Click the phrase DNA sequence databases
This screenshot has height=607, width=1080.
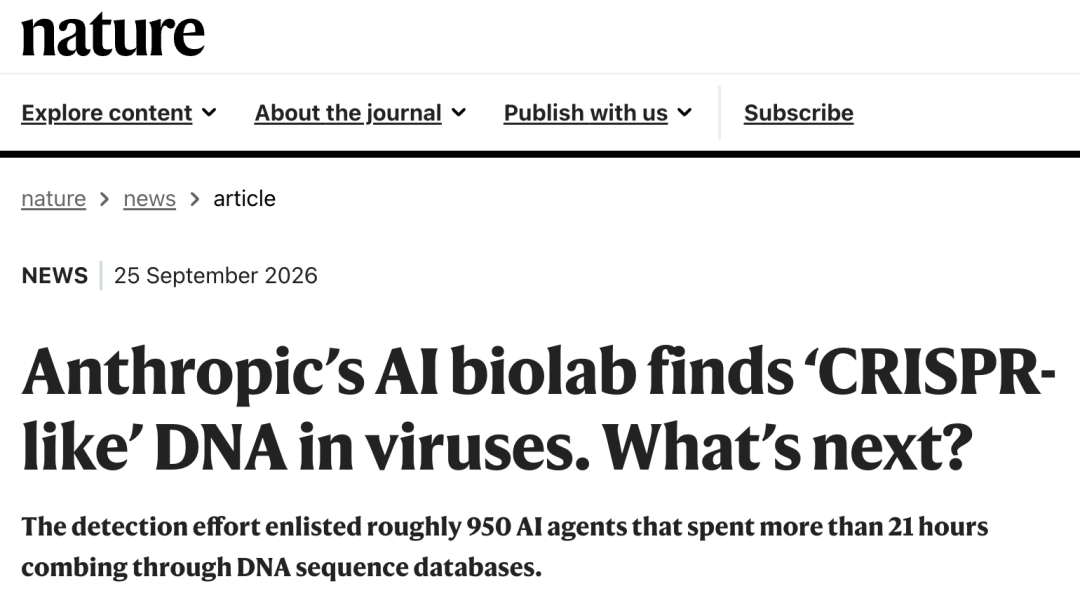(389, 567)
